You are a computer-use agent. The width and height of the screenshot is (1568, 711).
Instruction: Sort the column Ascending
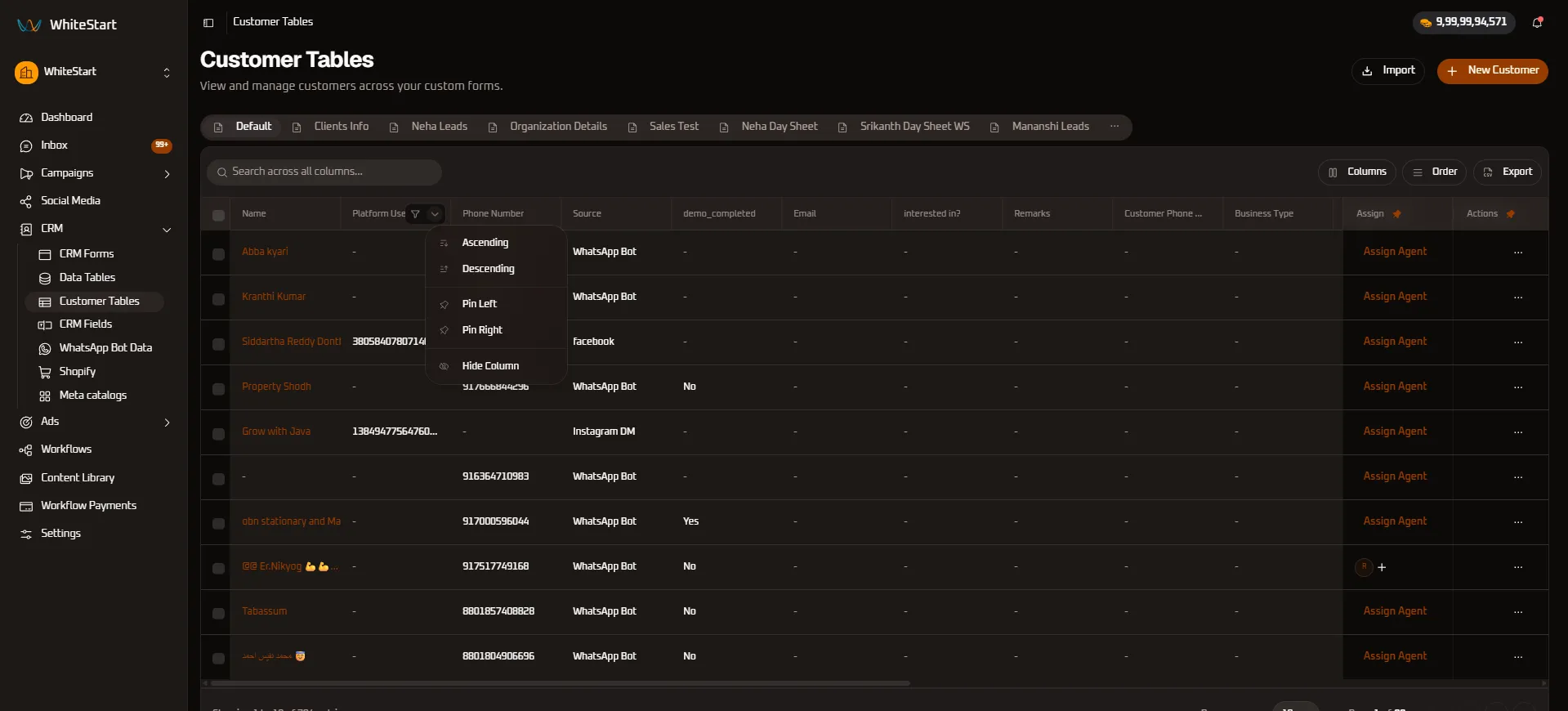click(496, 243)
